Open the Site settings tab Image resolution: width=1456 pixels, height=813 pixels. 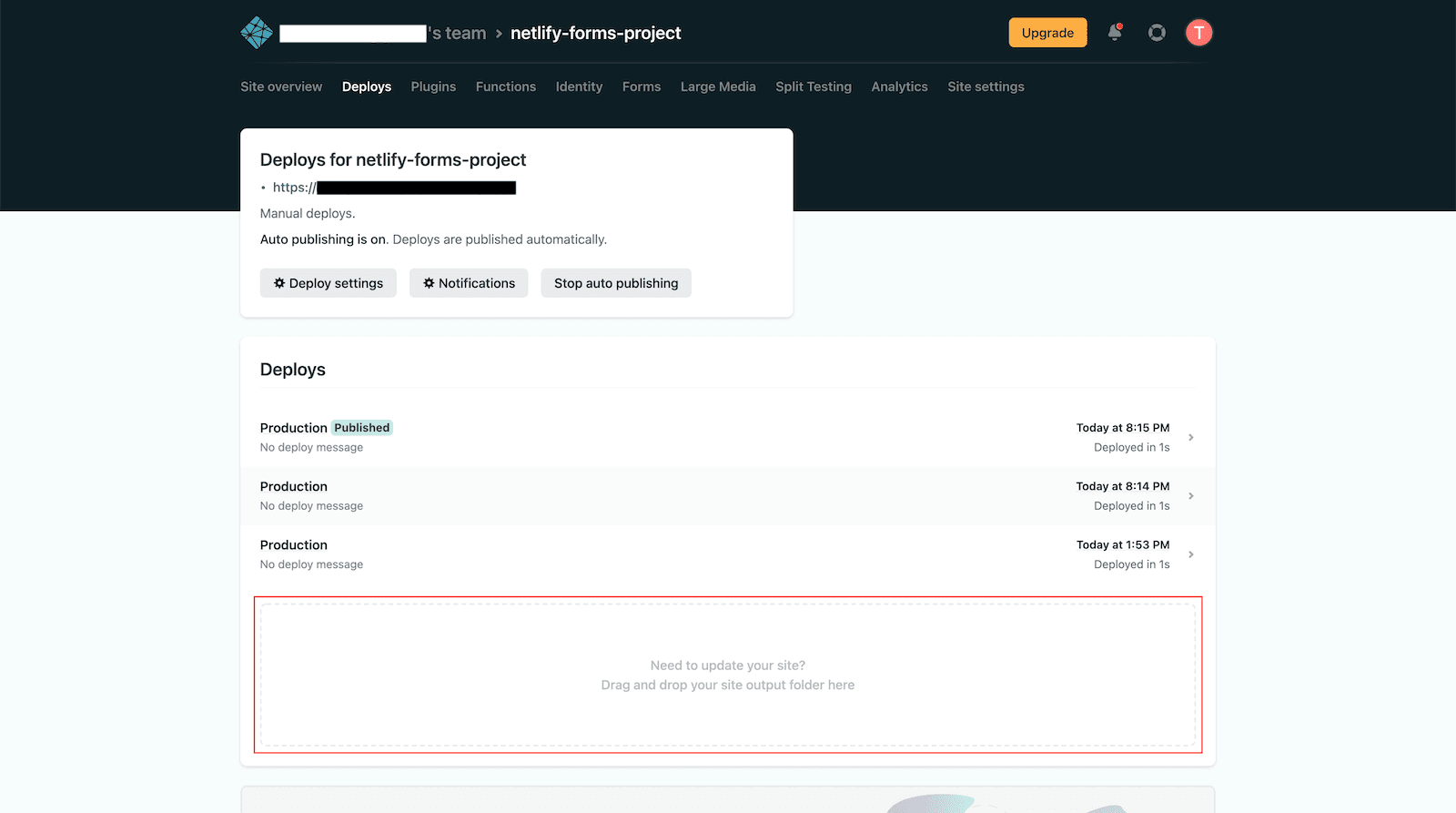986,86
